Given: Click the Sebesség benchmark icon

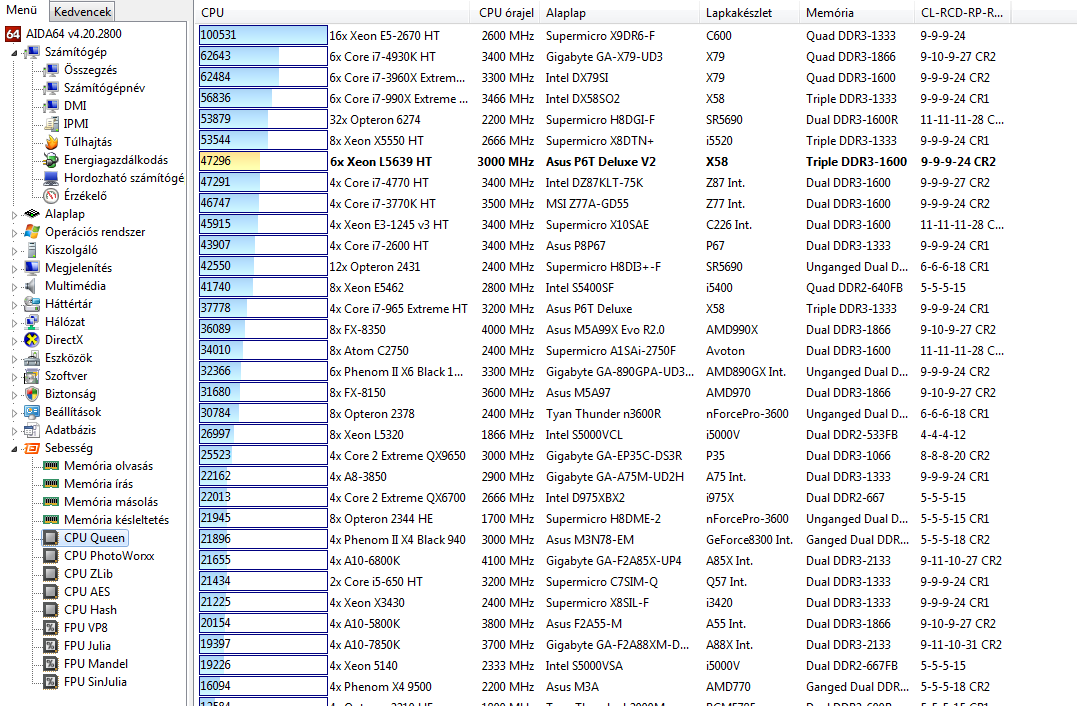Looking at the screenshot, I should pos(32,448).
